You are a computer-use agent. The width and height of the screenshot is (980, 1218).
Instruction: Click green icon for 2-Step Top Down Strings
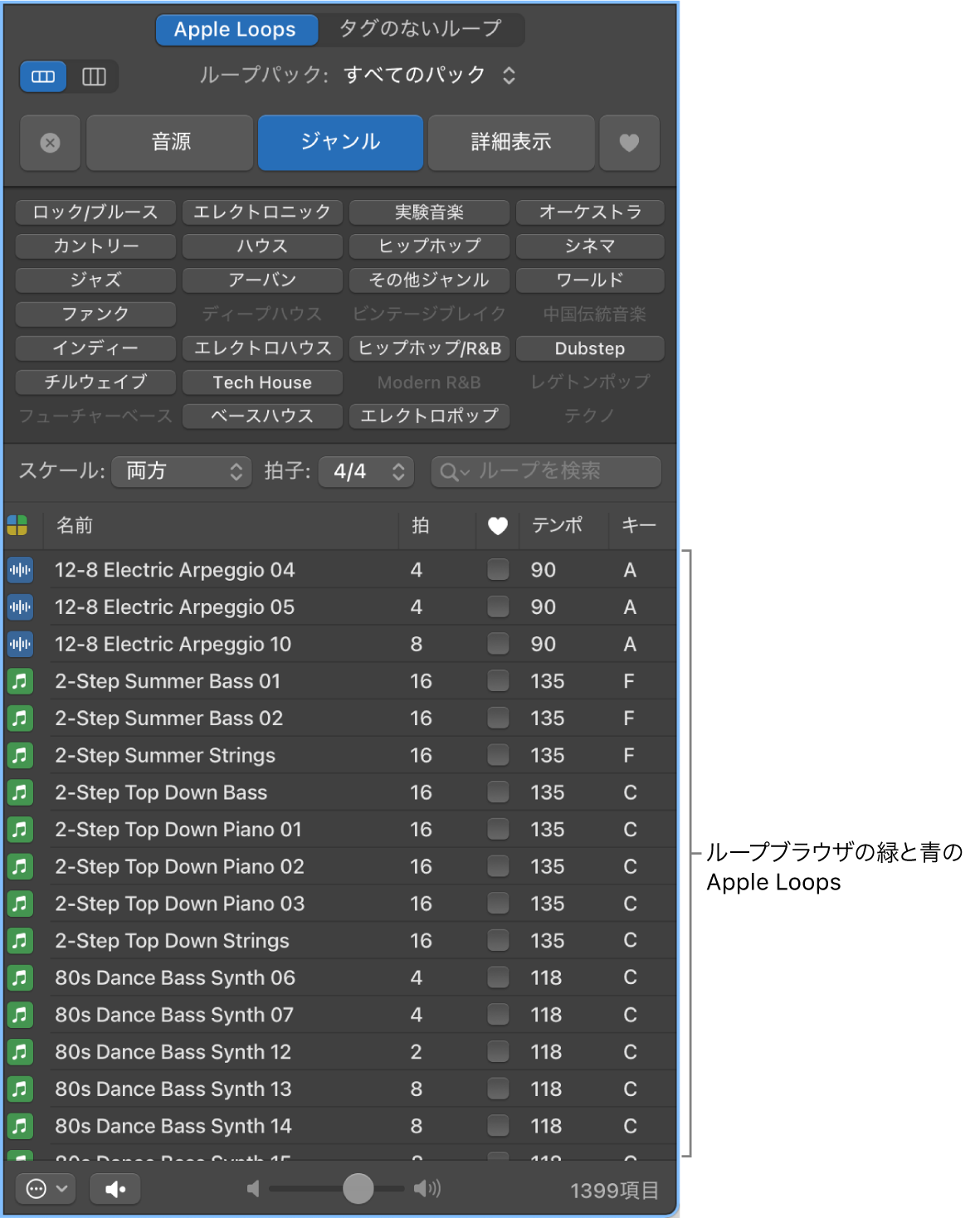coord(20,941)
